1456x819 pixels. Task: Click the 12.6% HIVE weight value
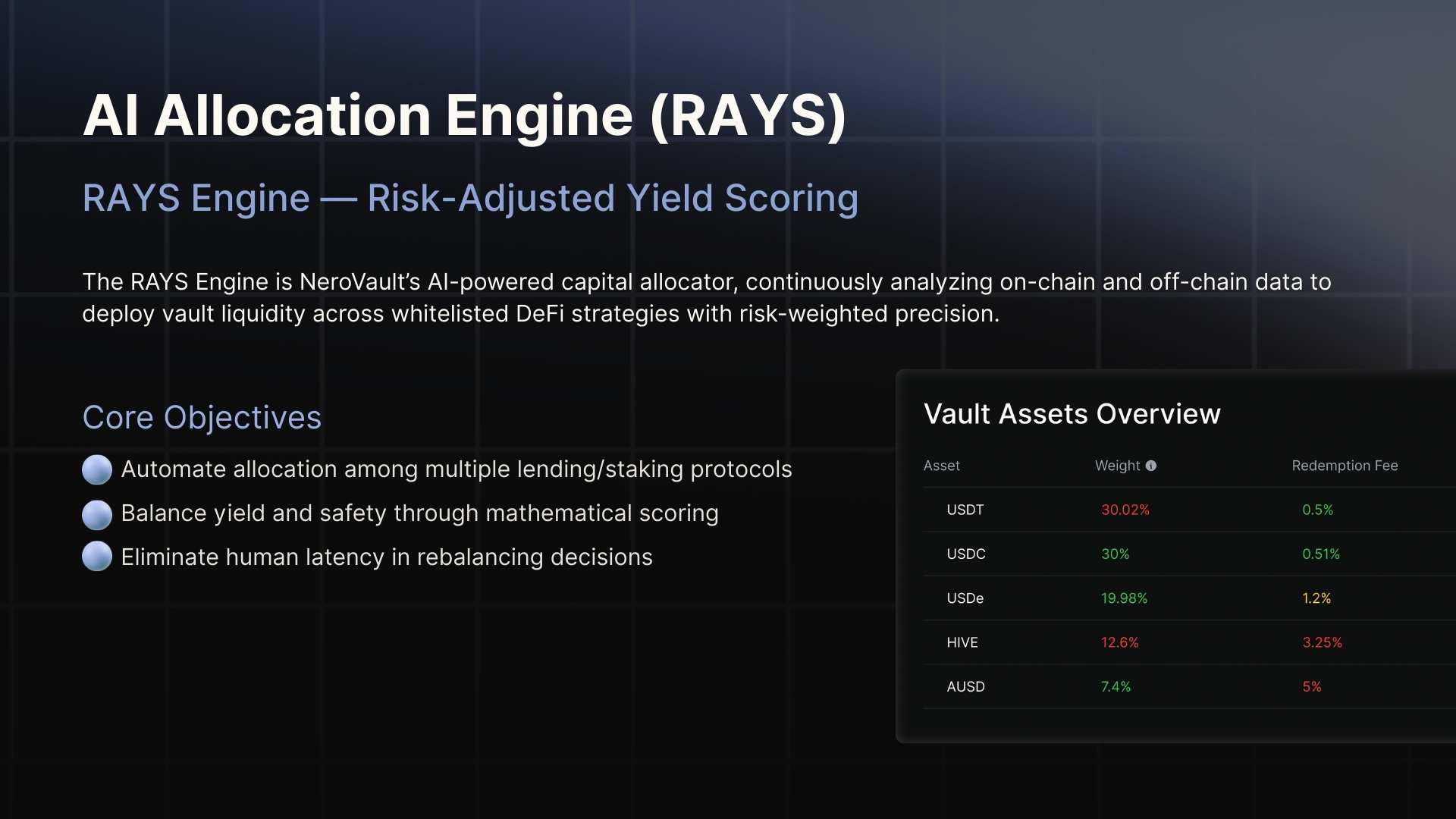1119,642
